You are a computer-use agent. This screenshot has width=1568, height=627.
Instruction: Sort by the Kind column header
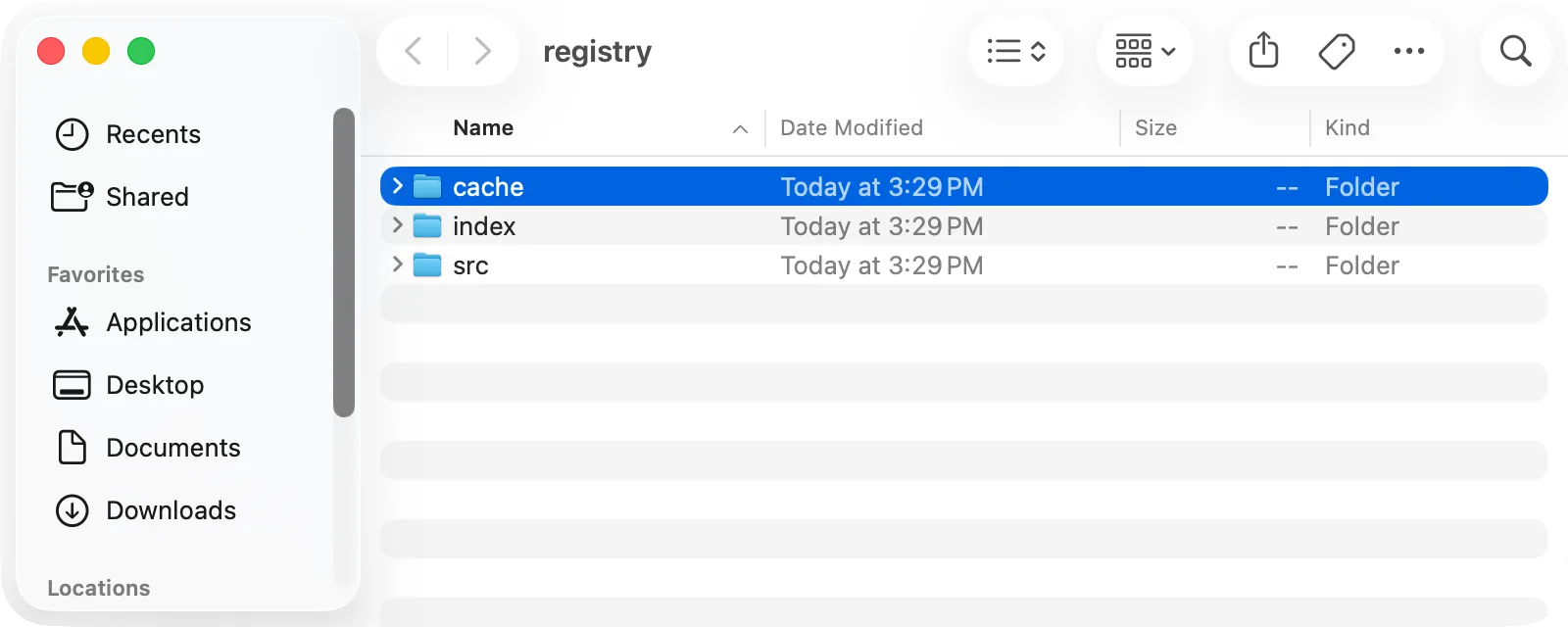[x=1347, y=128]
